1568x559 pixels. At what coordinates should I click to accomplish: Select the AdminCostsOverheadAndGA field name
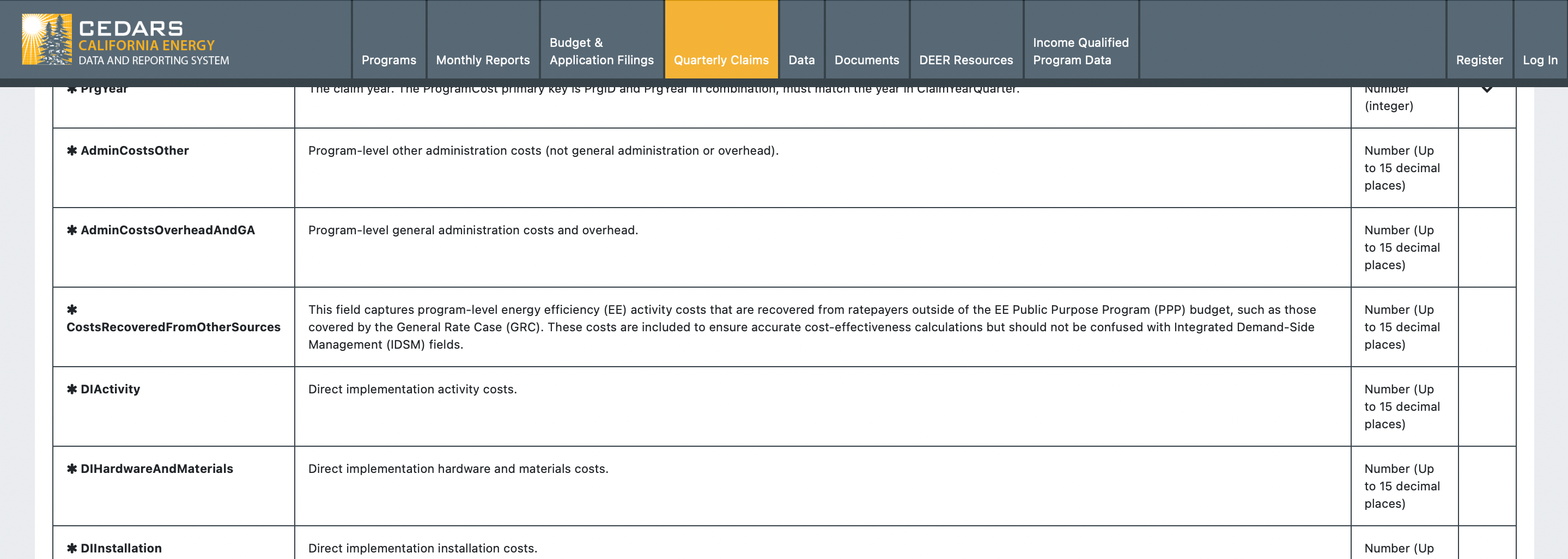pyautogui.click(x=167, y=230)
